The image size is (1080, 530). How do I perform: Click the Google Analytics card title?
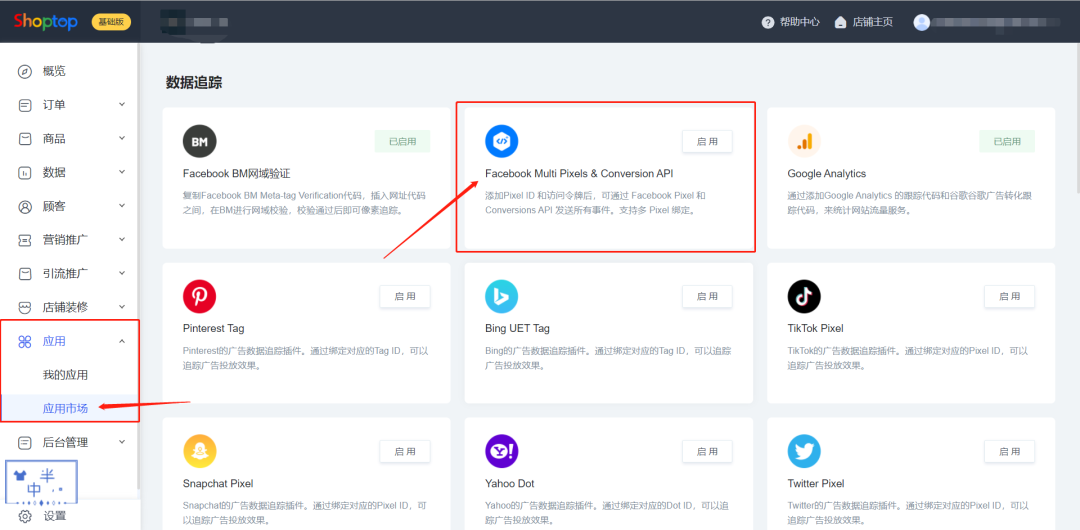coord(827,174)
